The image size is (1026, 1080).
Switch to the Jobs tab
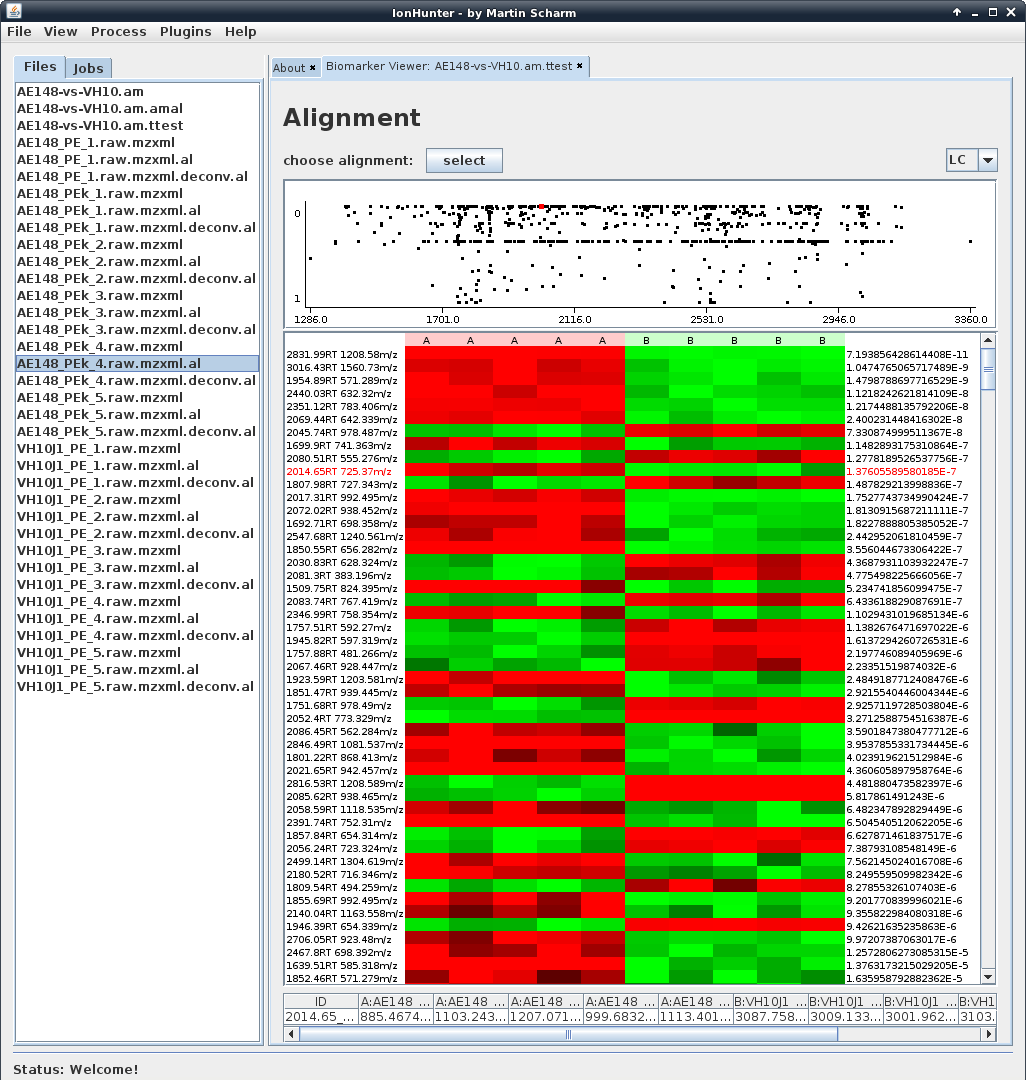[x=88, y=68]
